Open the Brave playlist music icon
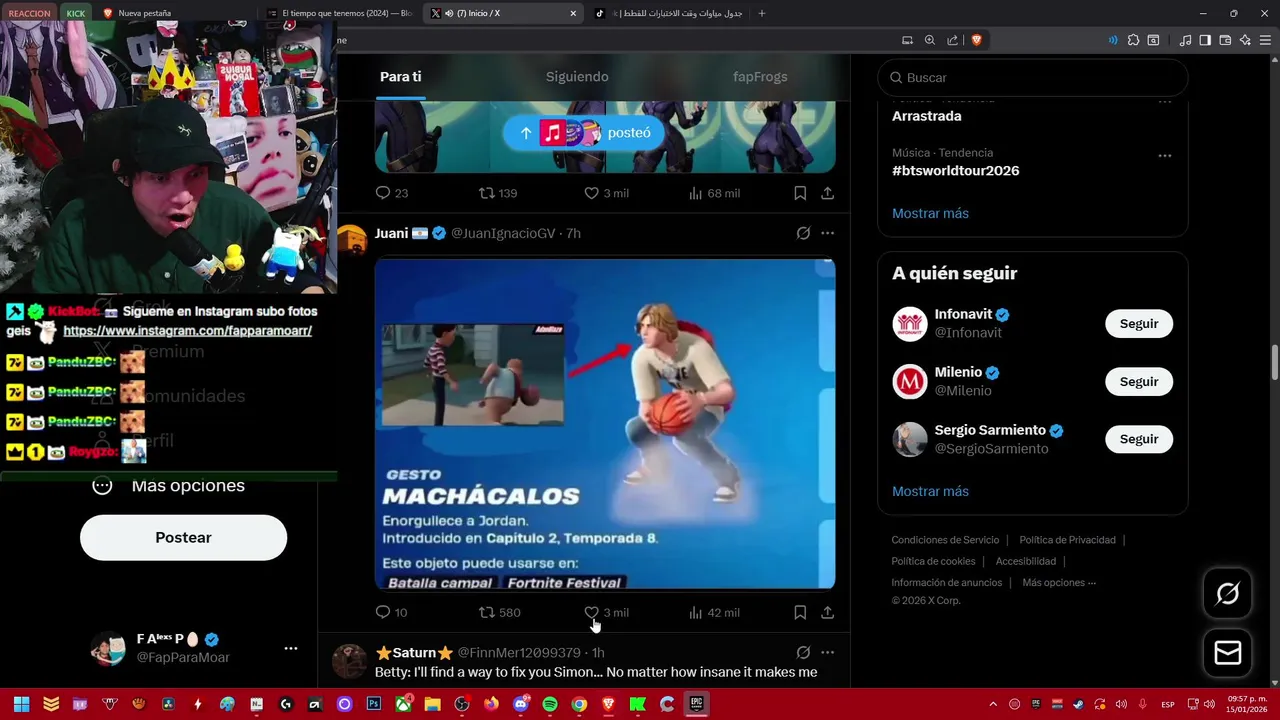Screen dimensions: 1280x720 (x=1185, y=40)
